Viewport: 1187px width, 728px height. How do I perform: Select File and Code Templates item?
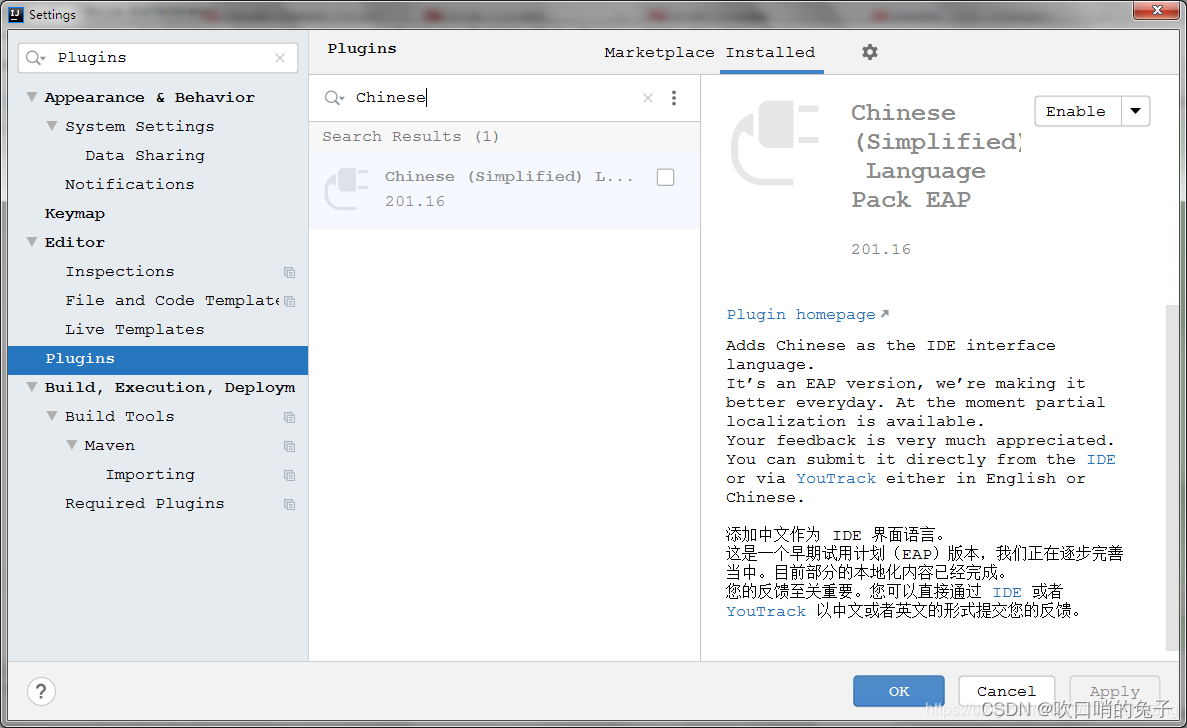coord(173,300)
